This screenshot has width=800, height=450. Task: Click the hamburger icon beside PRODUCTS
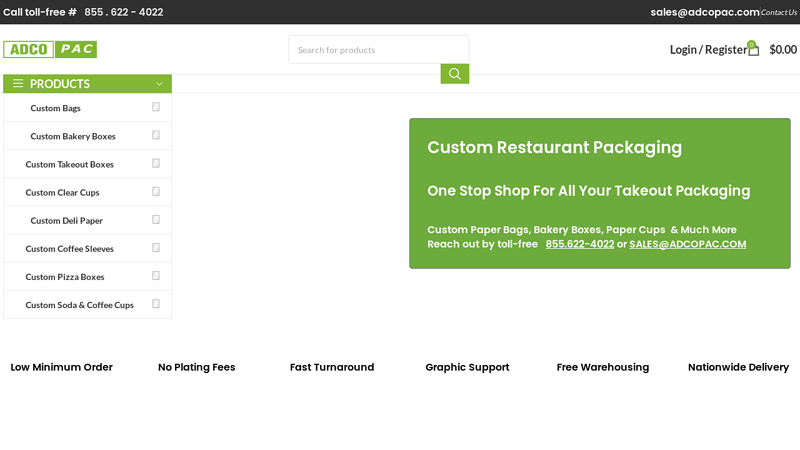coord(18,83)
